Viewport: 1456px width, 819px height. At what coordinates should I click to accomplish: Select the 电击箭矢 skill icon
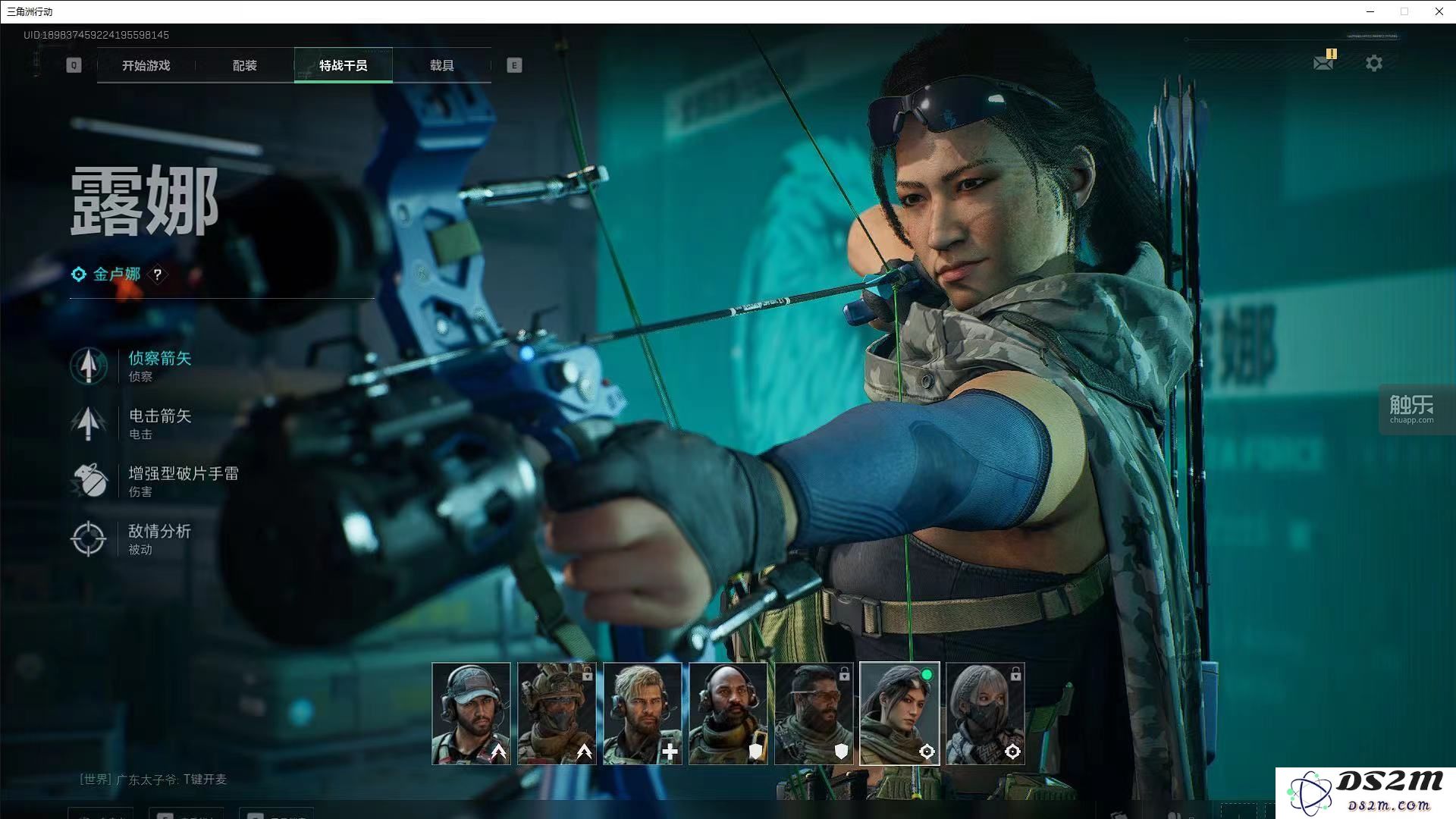(89, 423)
